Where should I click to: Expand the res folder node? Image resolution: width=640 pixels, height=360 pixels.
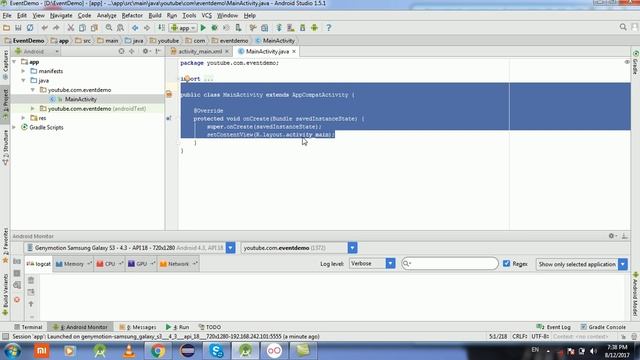23,118
